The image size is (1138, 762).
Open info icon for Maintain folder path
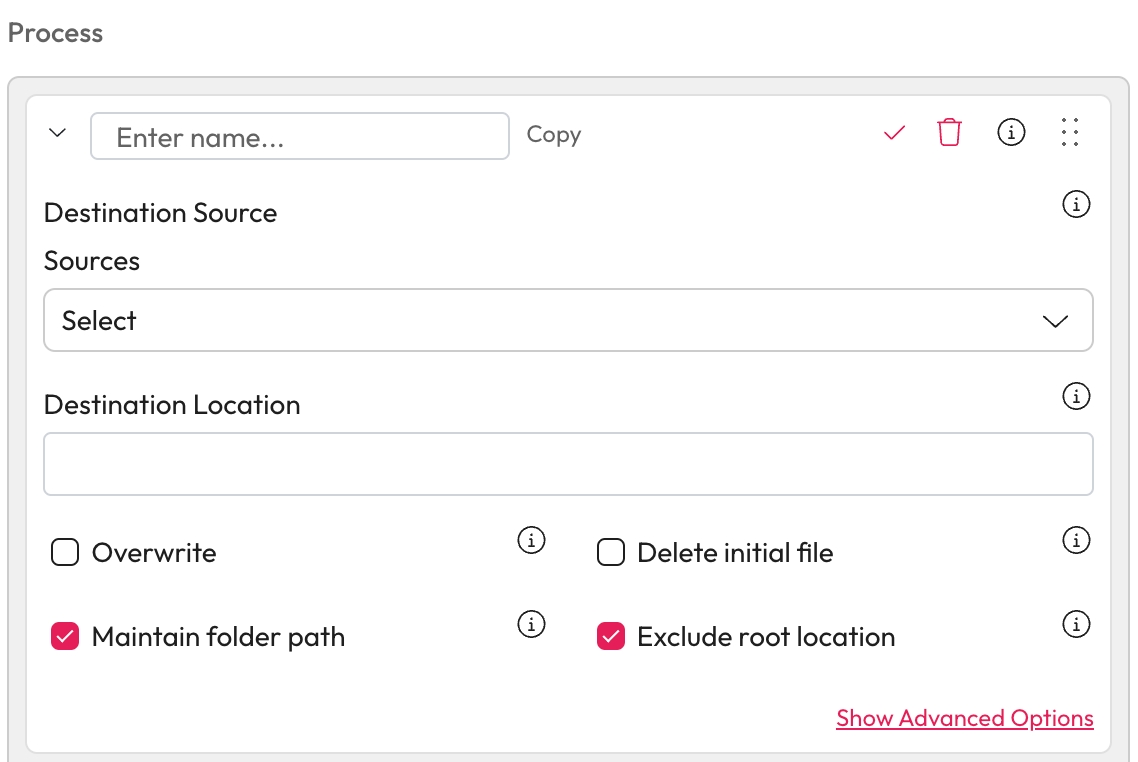point(531,625)
